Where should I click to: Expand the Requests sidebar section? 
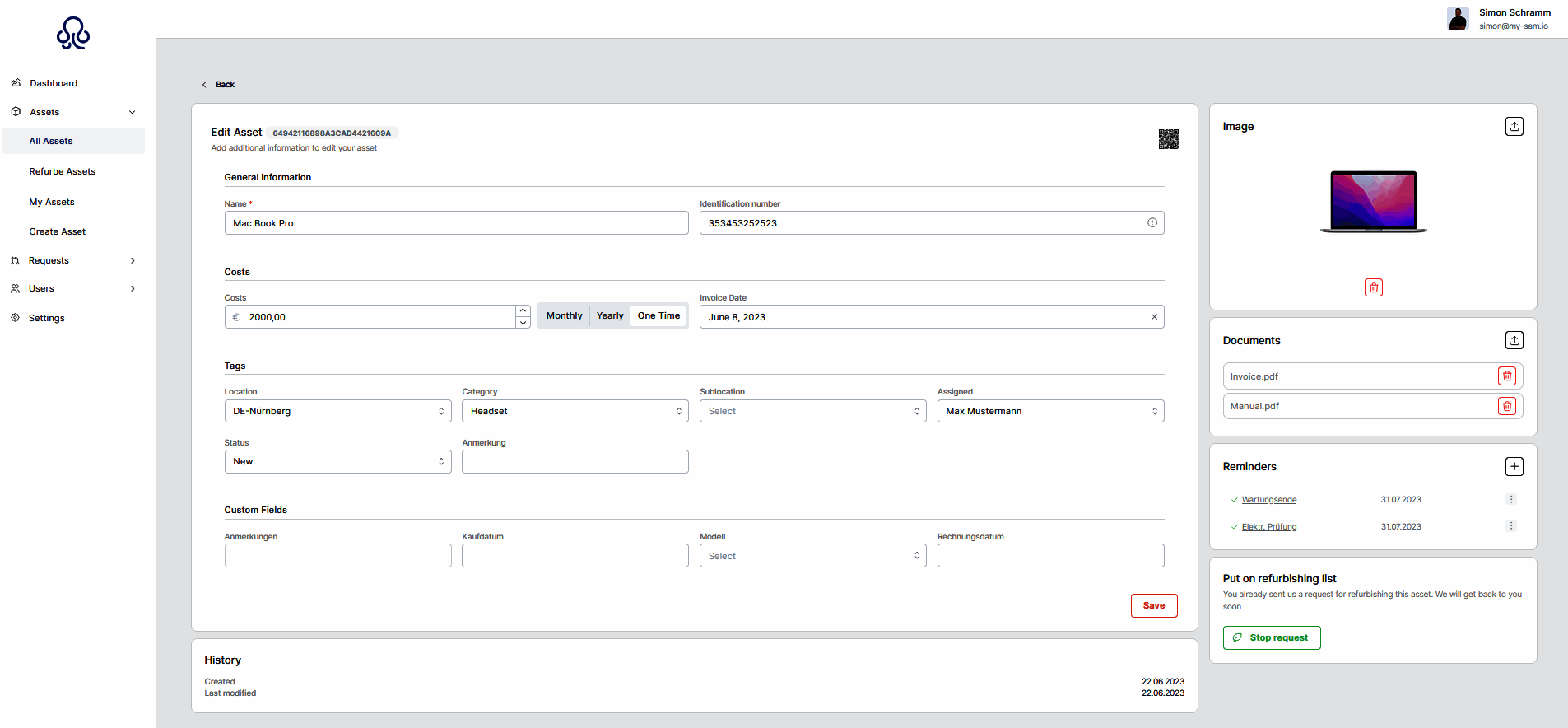[x=72, y=260]
